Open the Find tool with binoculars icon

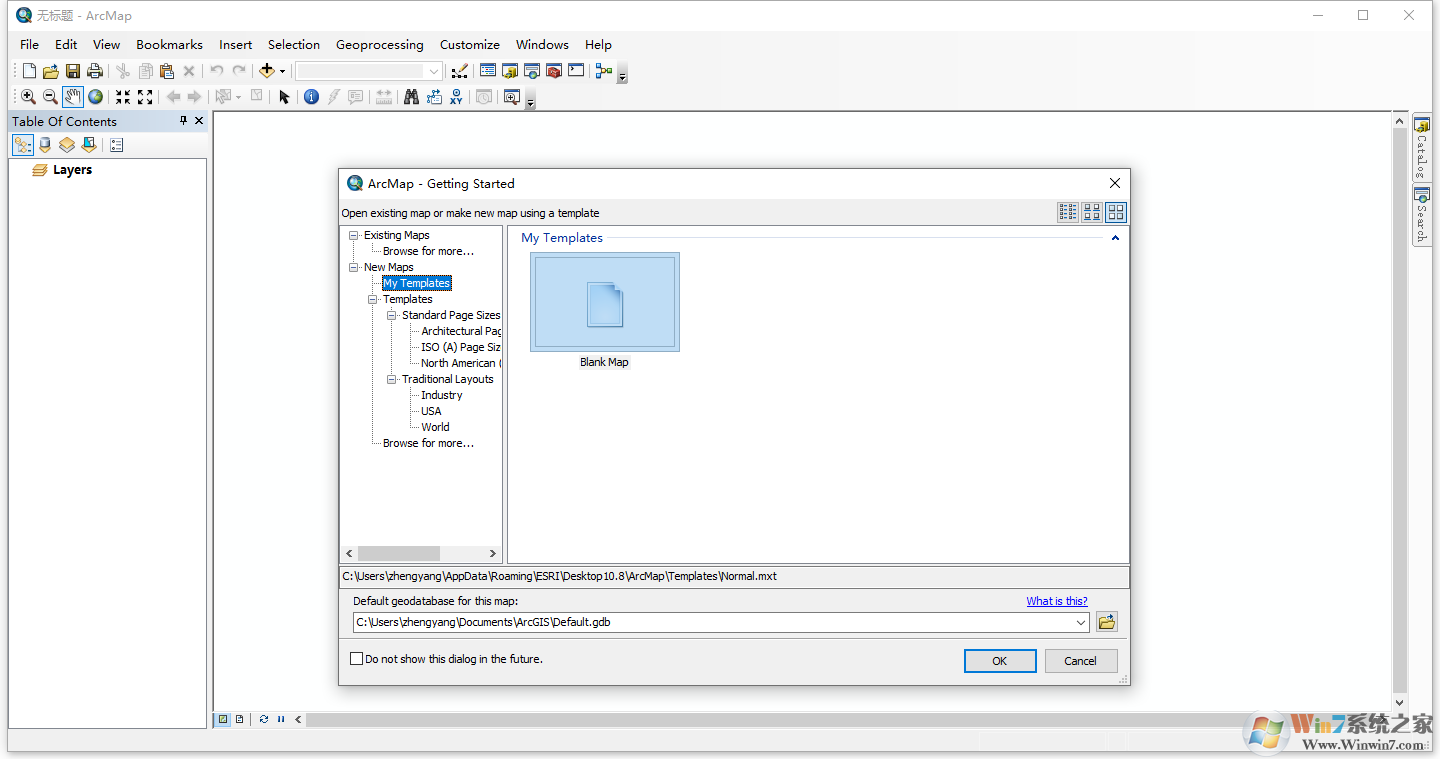click(x=412, y=96)
